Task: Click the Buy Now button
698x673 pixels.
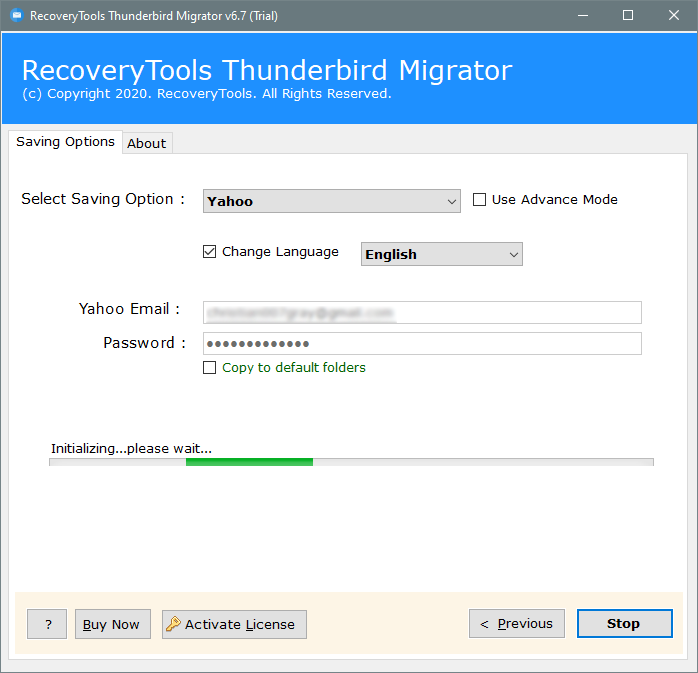Action: pyautogui.click(x=113, y=624)
